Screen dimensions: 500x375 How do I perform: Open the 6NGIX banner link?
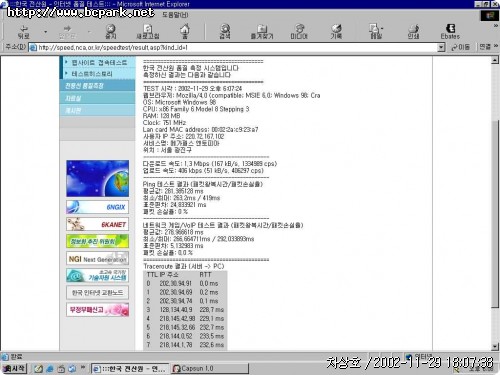[97, 207]
